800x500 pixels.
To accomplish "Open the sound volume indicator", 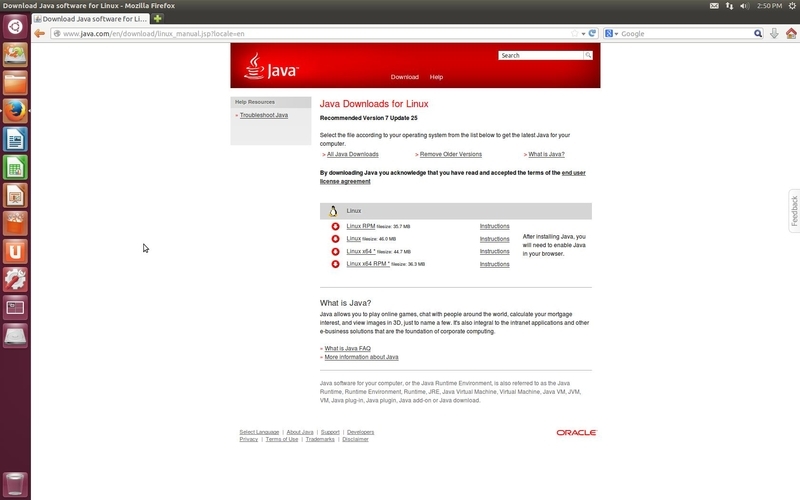I will tap(745, 6).
